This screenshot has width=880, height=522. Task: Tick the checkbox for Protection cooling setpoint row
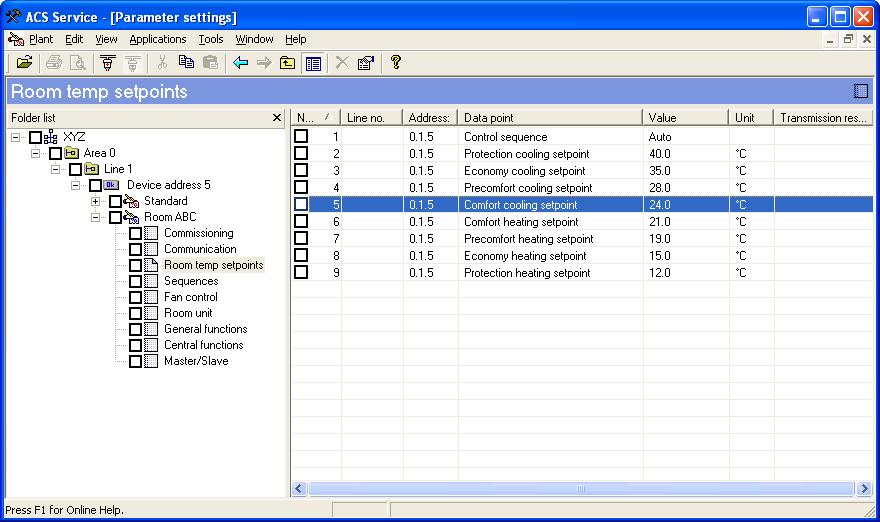(x=301, y=153)
